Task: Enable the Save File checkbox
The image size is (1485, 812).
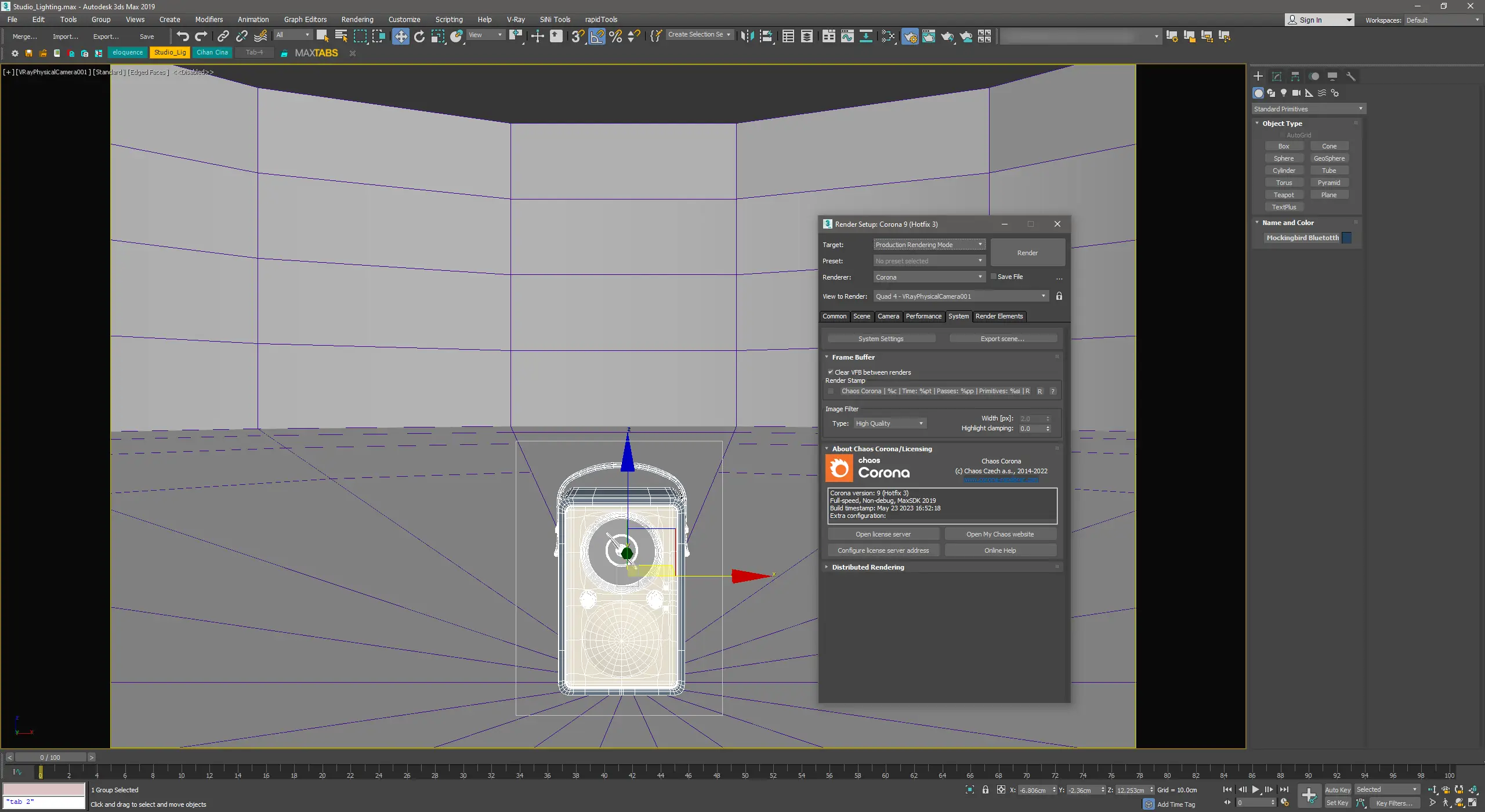Action: point(994,277)
